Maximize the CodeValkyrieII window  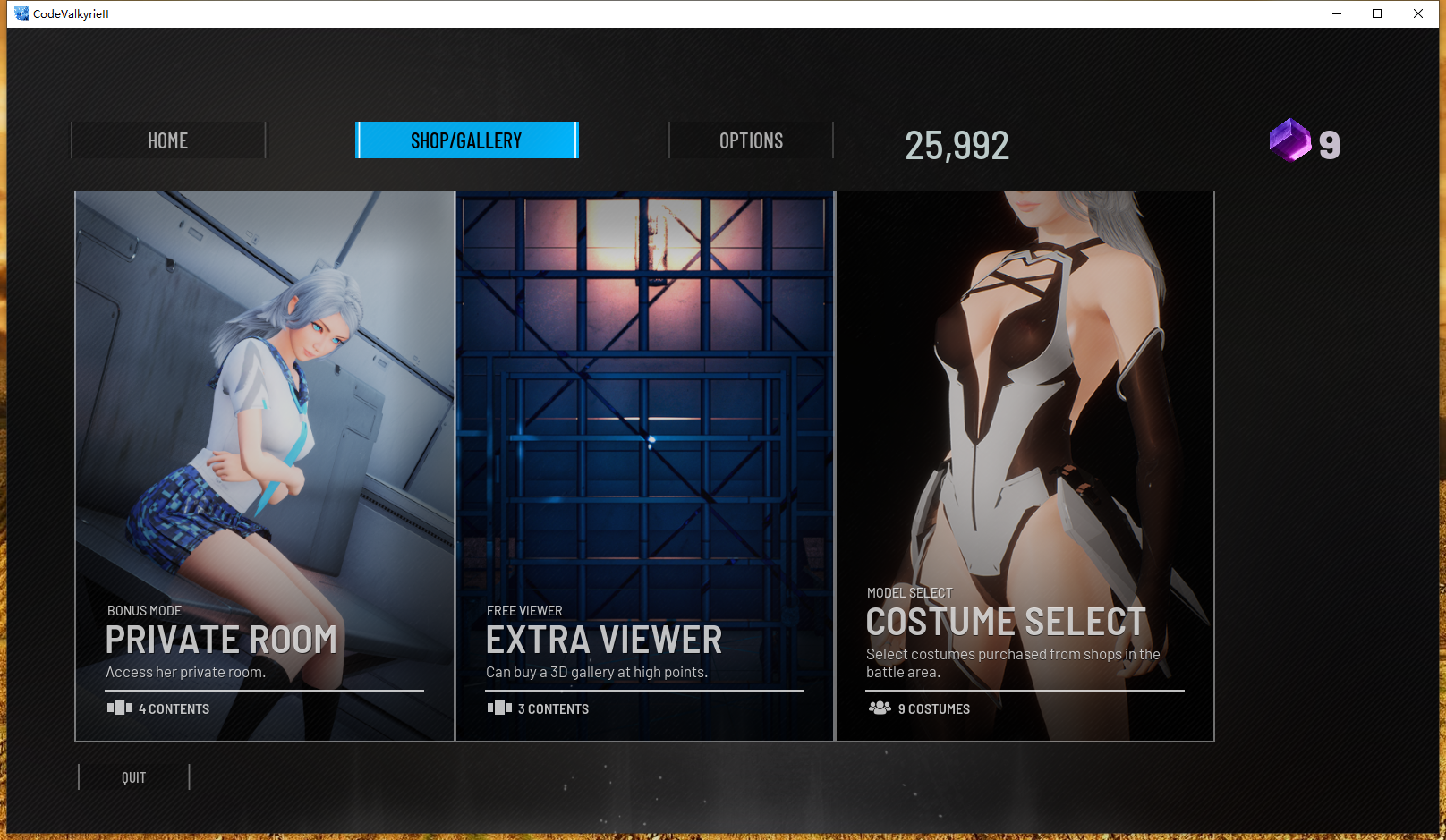point(1377,13)
